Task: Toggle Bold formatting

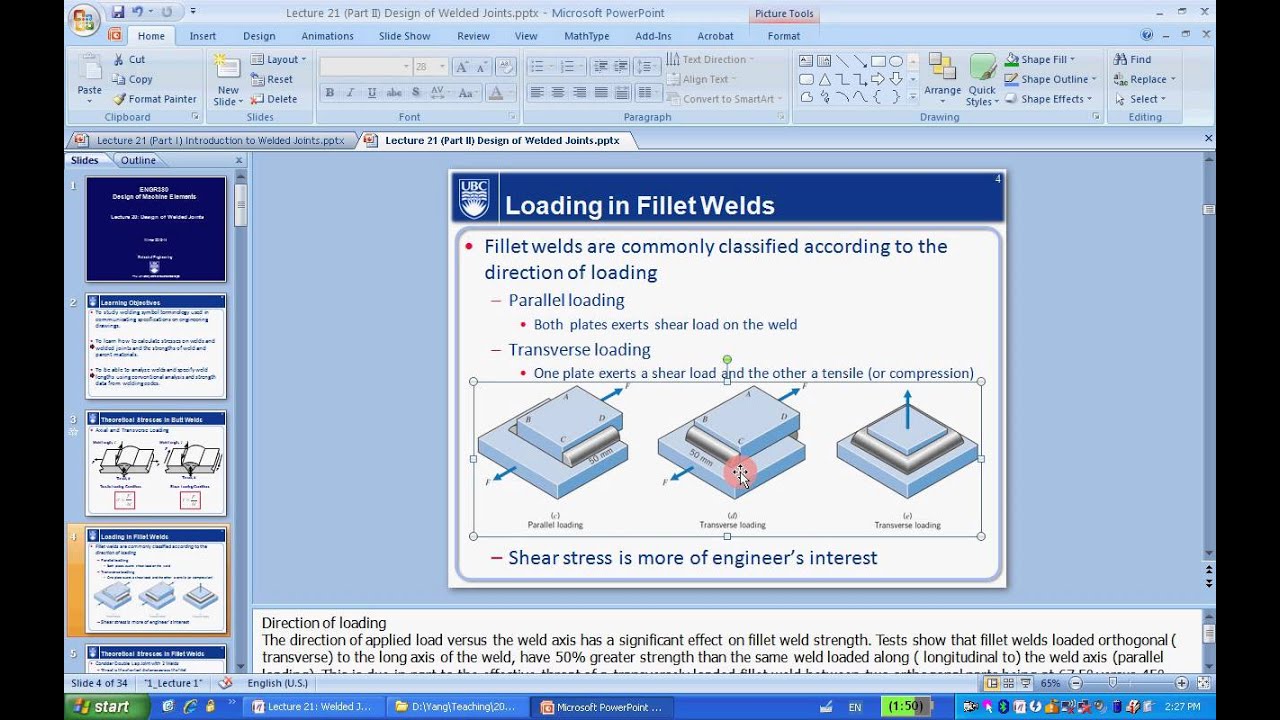Action: [329, 92]
